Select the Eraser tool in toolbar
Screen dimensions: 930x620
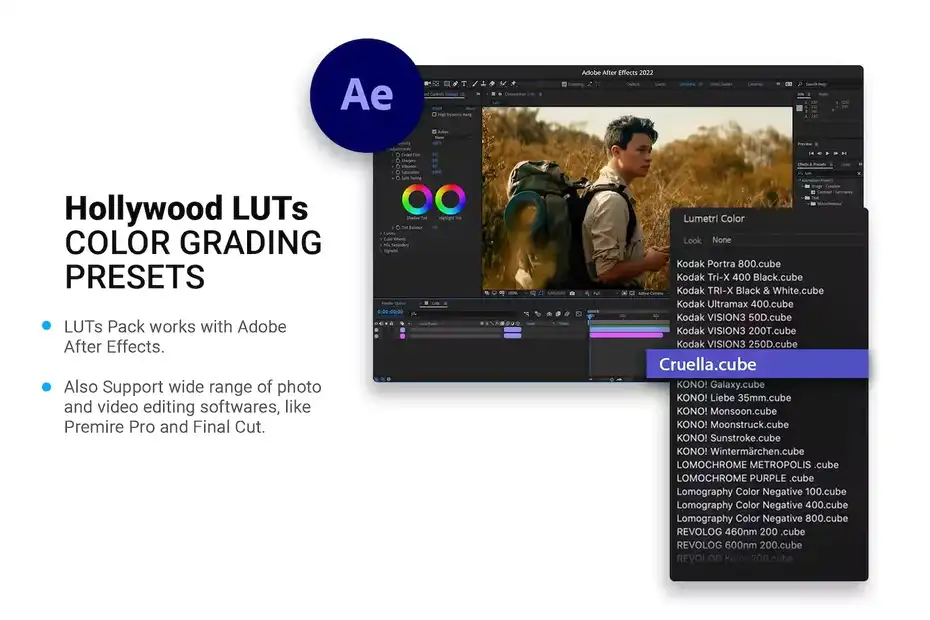coord(492,84)
